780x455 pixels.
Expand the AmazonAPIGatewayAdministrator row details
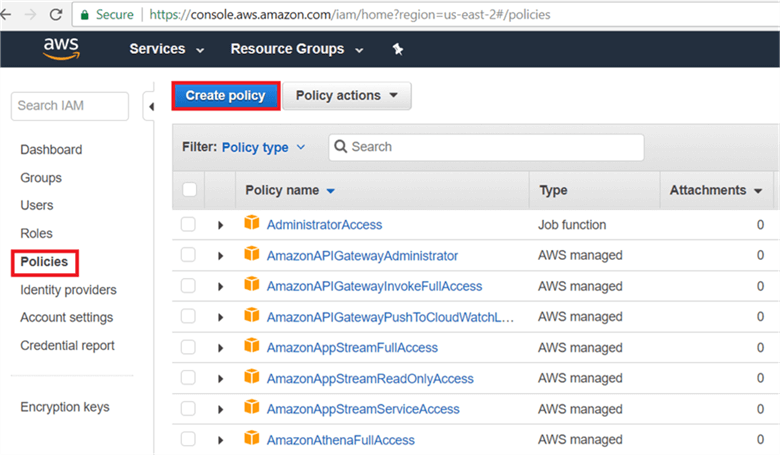pyautogui.click(x=220, y=256)
